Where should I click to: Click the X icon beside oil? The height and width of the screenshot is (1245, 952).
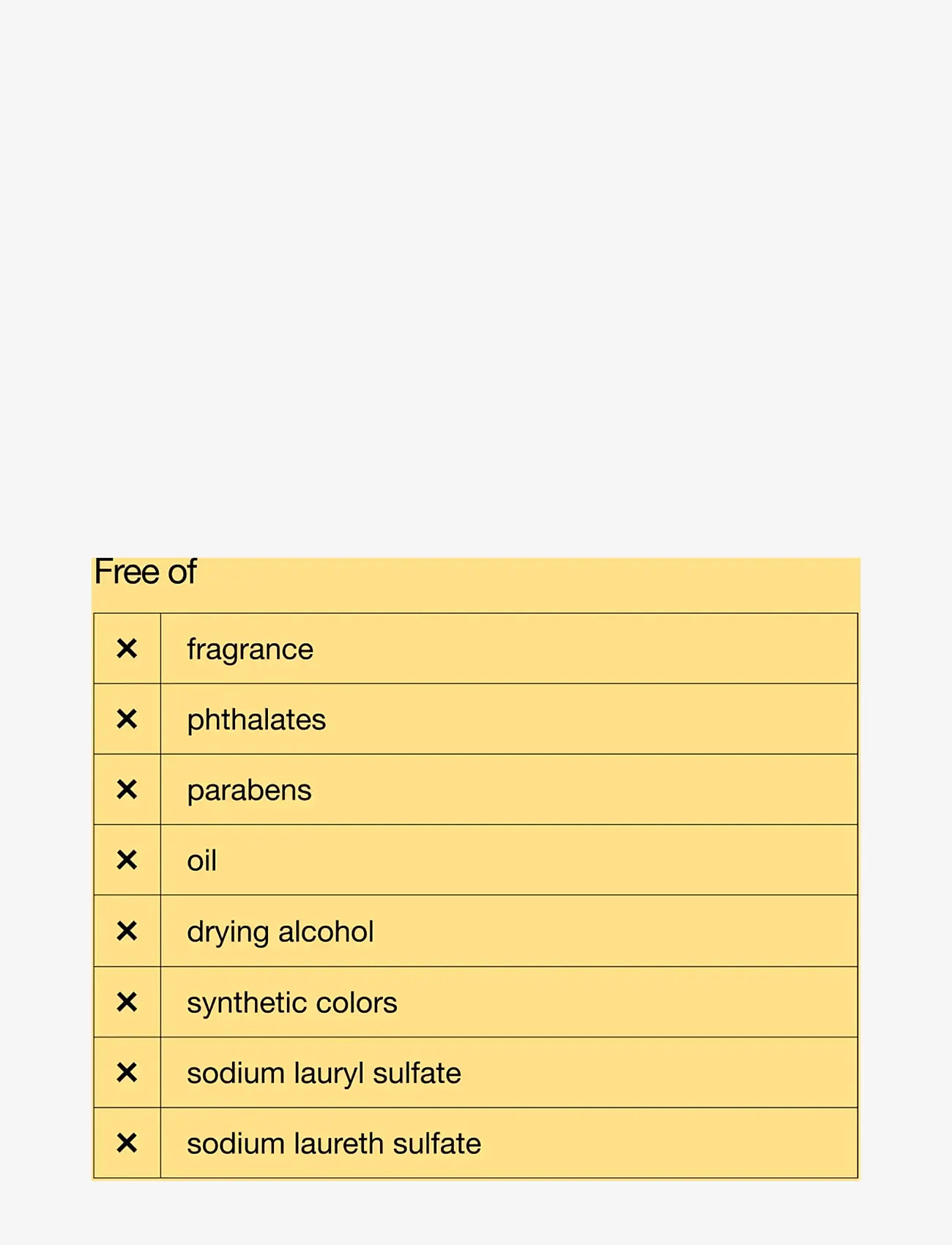point(127,860)
